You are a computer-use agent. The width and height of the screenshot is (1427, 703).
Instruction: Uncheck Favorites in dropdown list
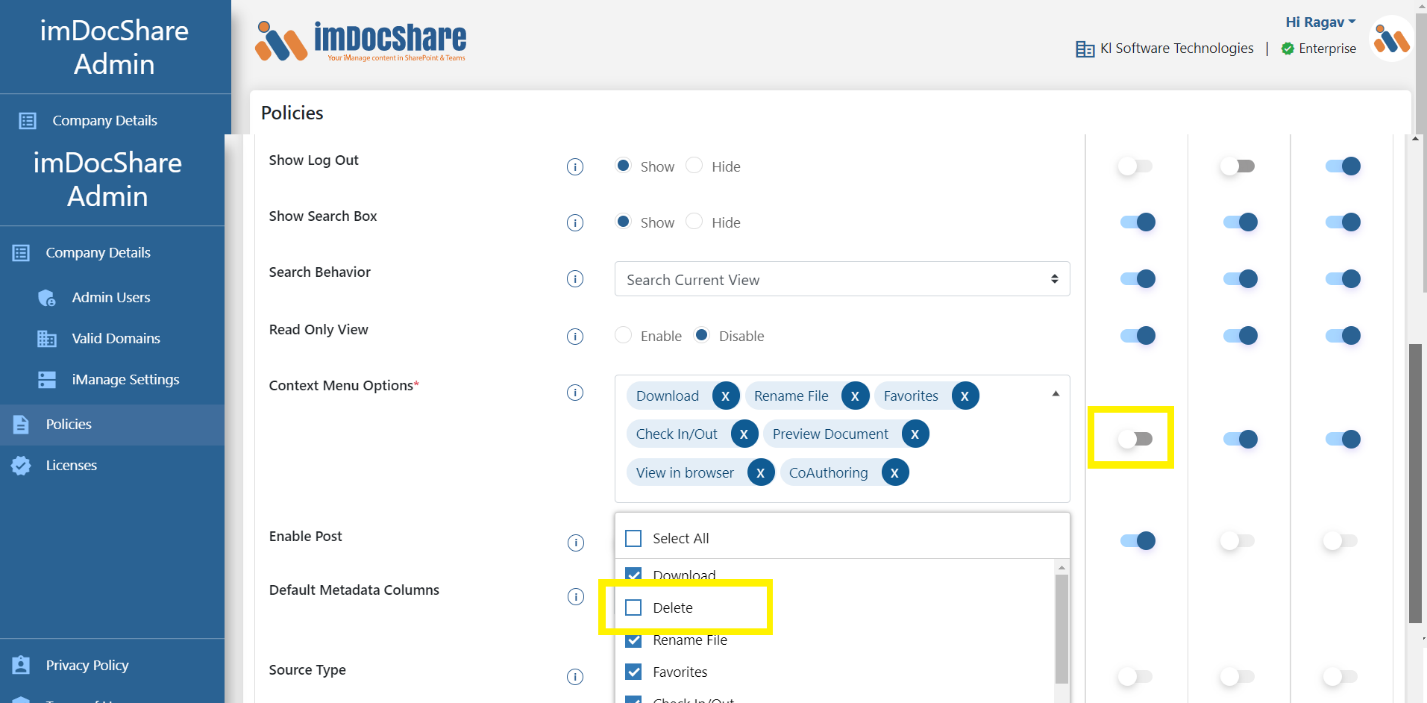point(633,672)
